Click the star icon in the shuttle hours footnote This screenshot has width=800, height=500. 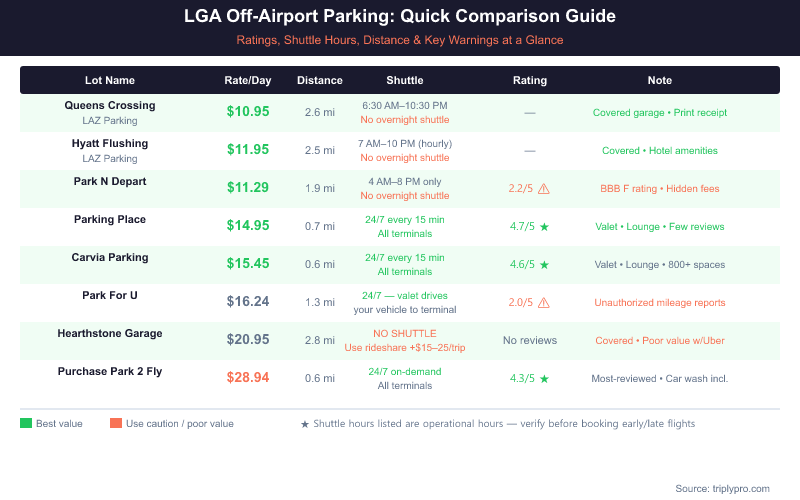click(x=305, y=424)
